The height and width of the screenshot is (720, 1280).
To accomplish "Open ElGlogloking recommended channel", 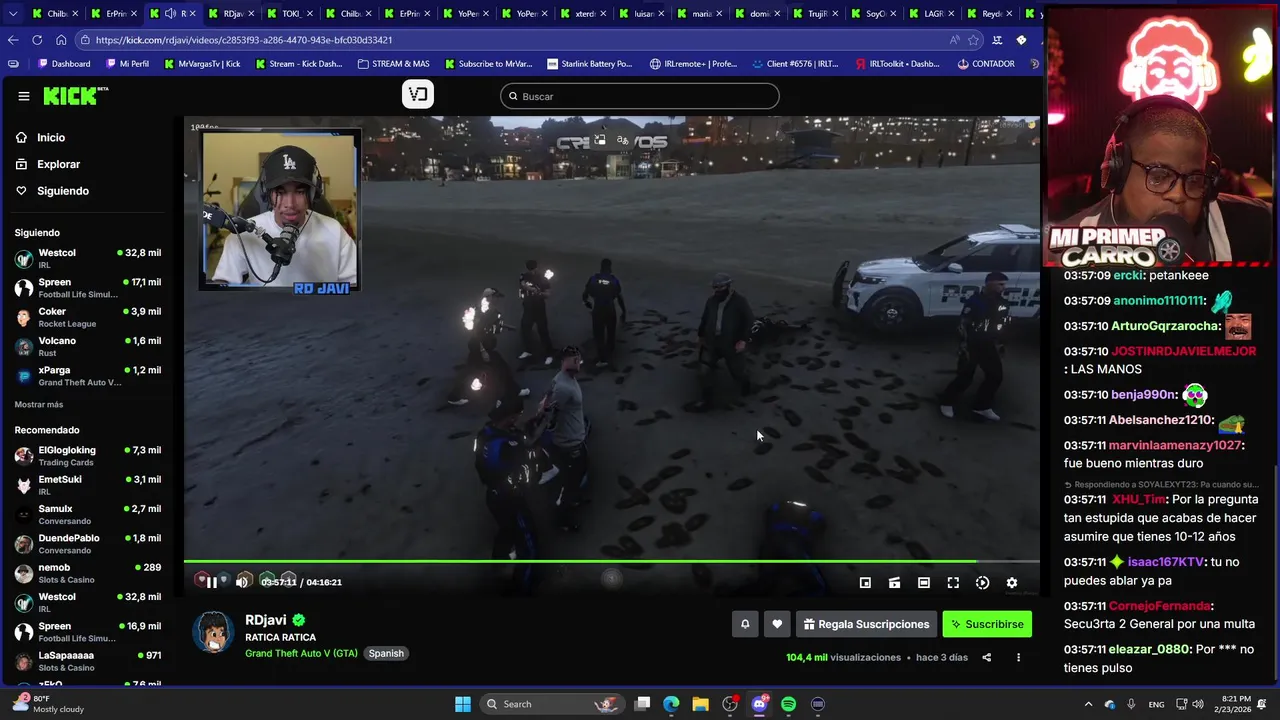I will (88, 456).
